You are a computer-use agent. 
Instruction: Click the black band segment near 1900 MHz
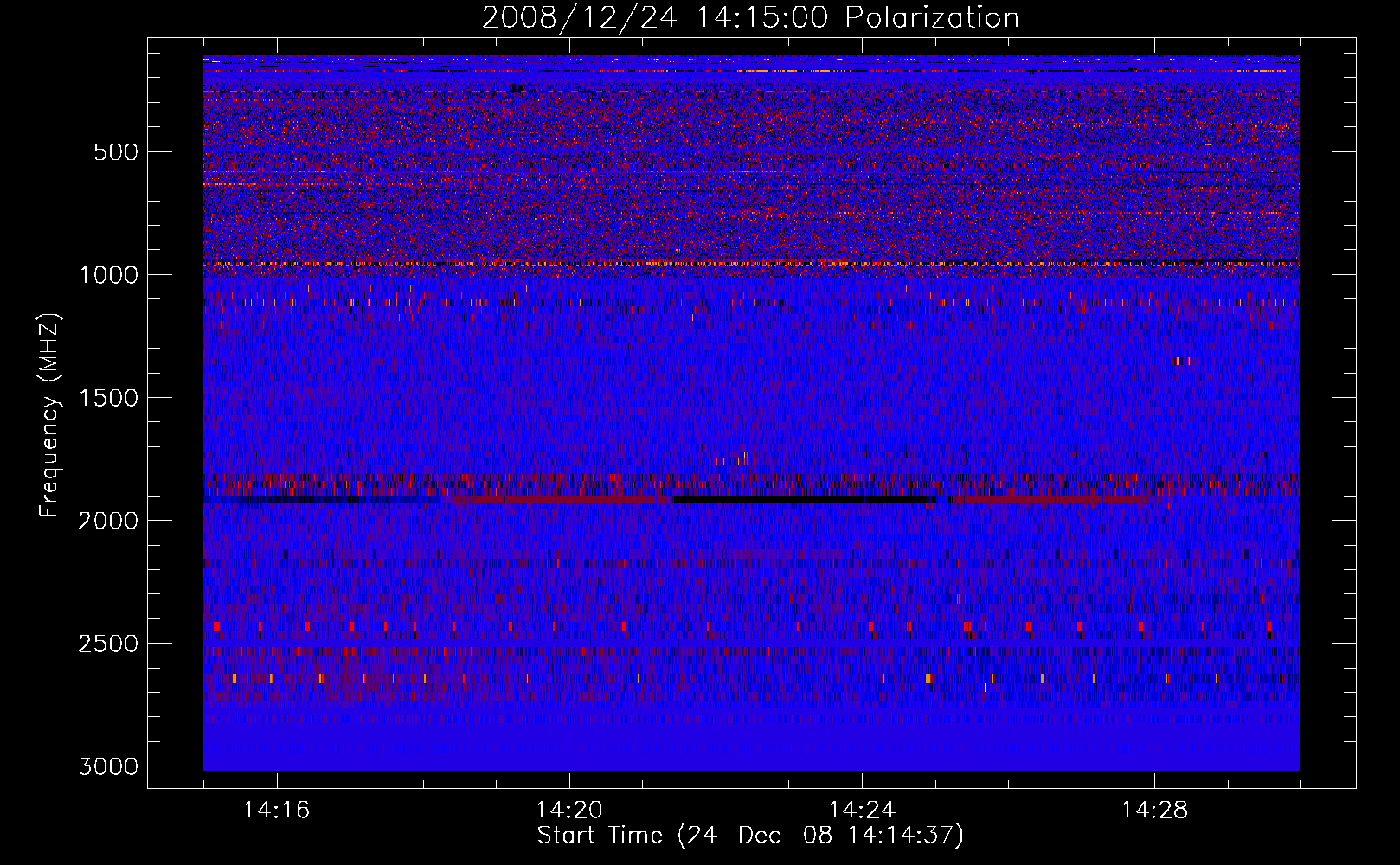(x=805, y=499)
